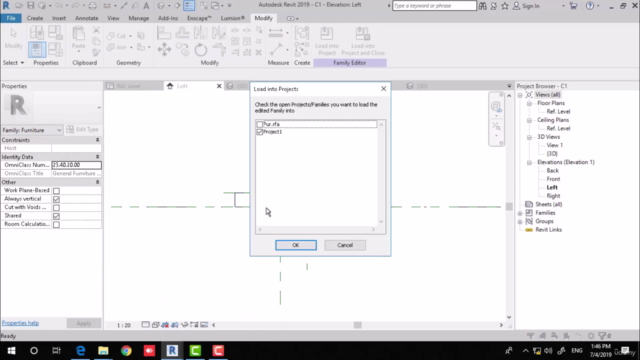Click Cancel in Load into Projects dialog

(345, 245)
